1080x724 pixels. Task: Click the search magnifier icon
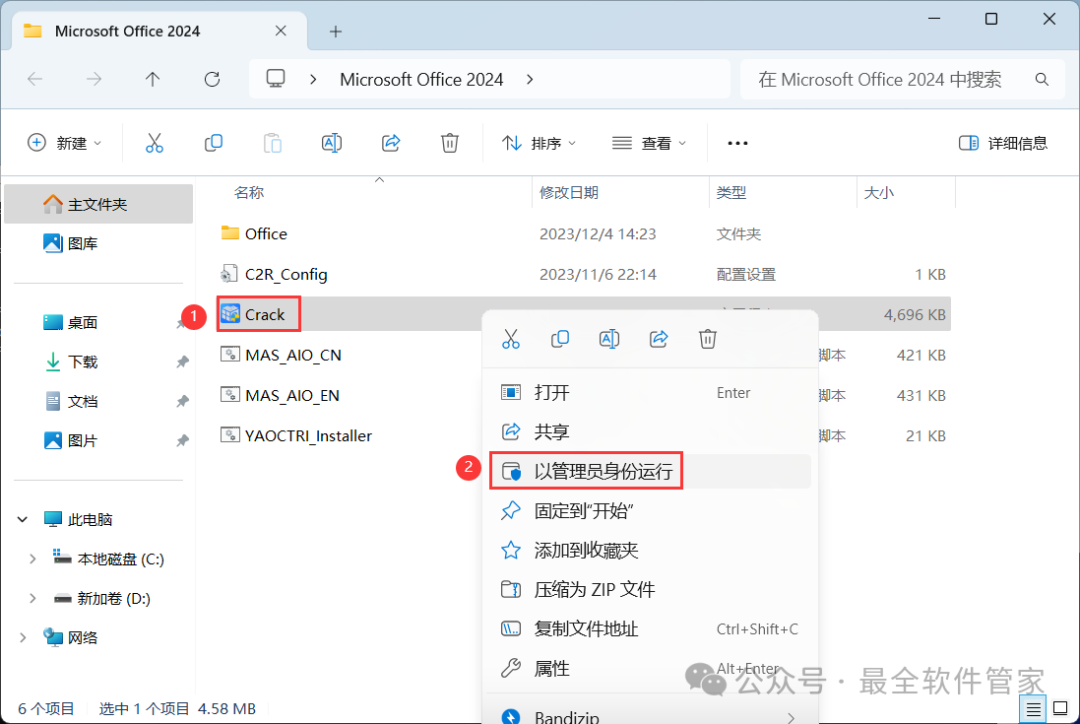[1042, 79]
